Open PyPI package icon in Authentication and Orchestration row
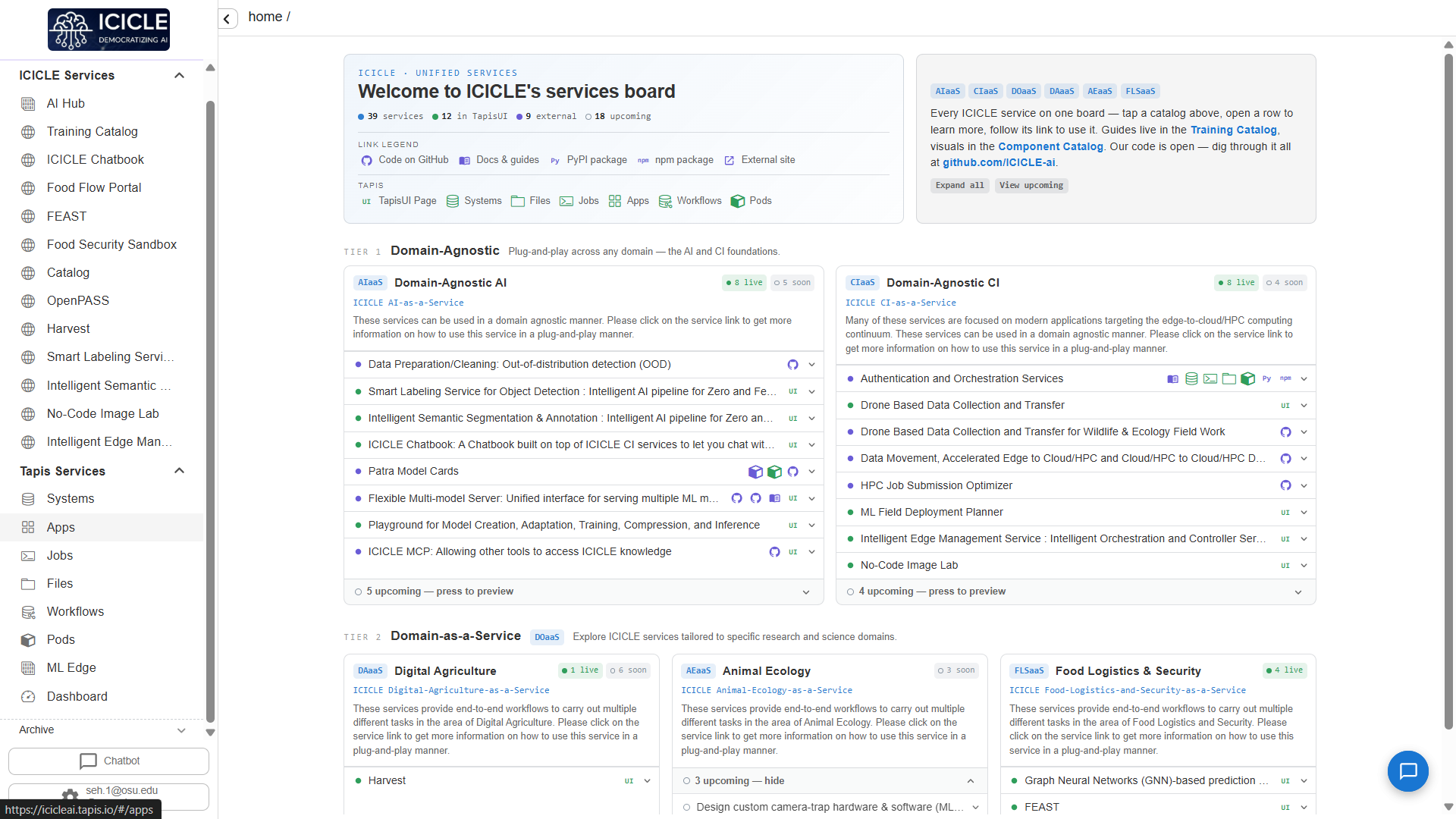Screen dimensions: 1456x819 (1266, 379)
